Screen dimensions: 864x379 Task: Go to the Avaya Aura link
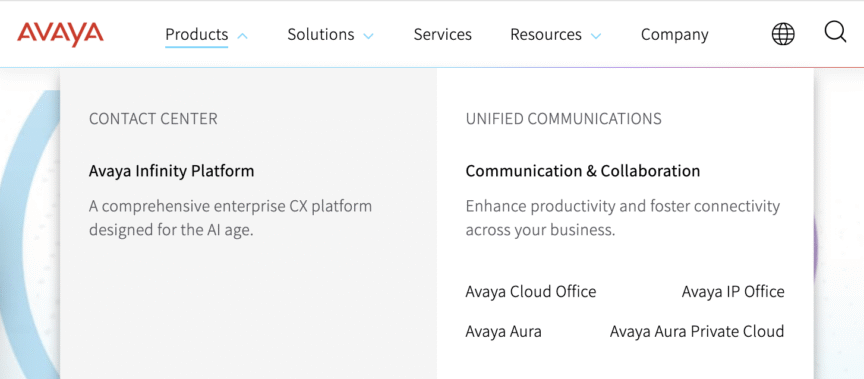pos(504,332)
